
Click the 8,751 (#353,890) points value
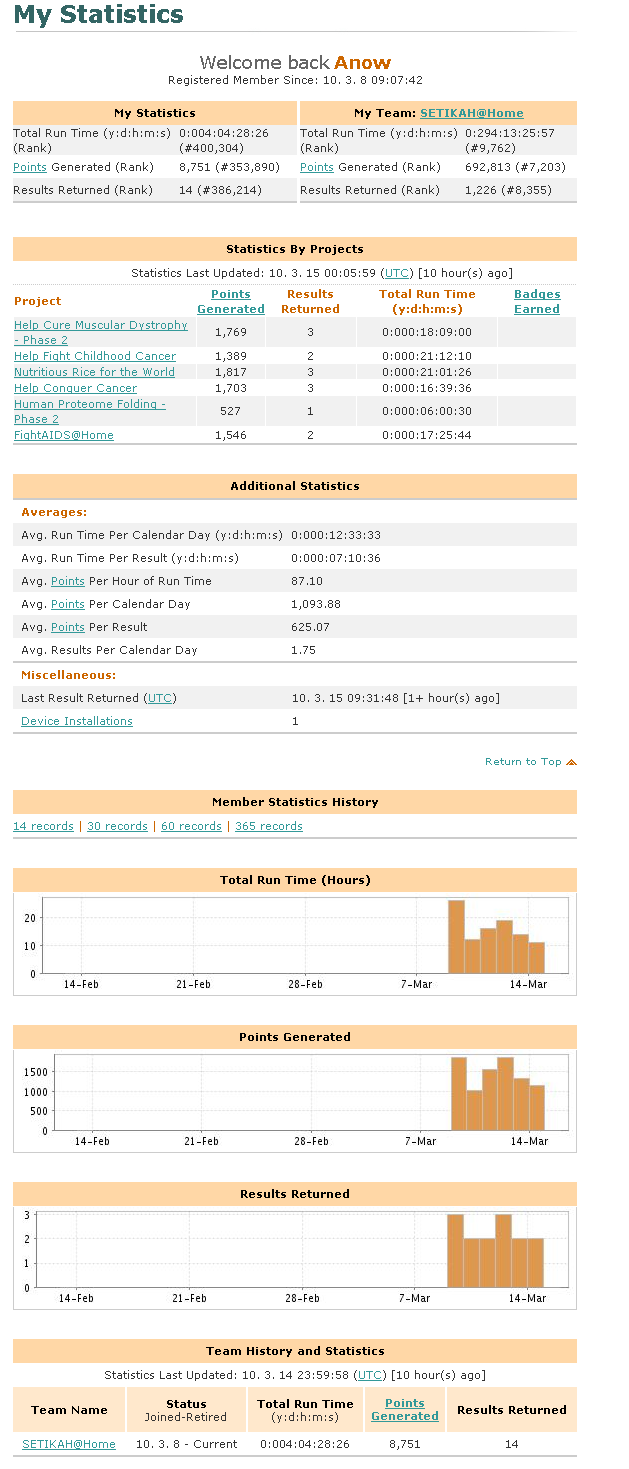tap(230, 167)
